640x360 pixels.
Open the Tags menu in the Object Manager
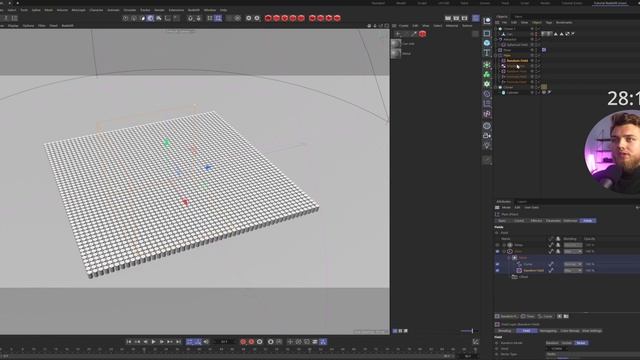[549, 22]
